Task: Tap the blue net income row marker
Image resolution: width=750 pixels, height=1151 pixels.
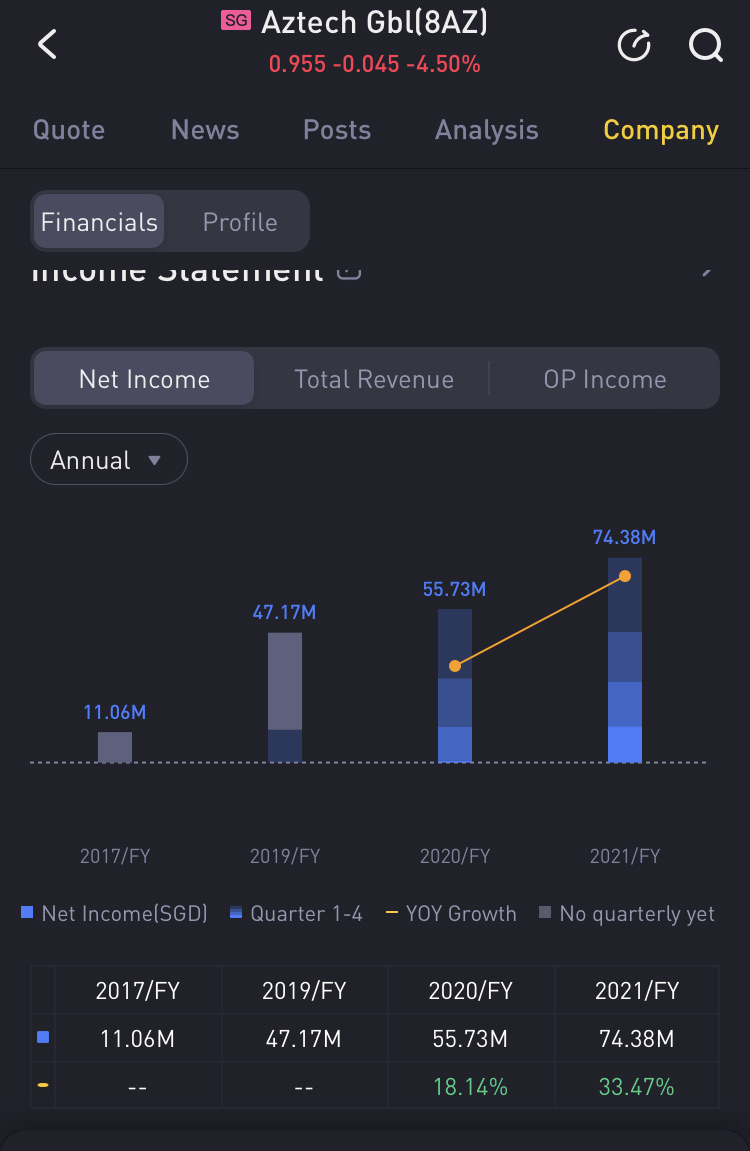Action: [43, 1037]
